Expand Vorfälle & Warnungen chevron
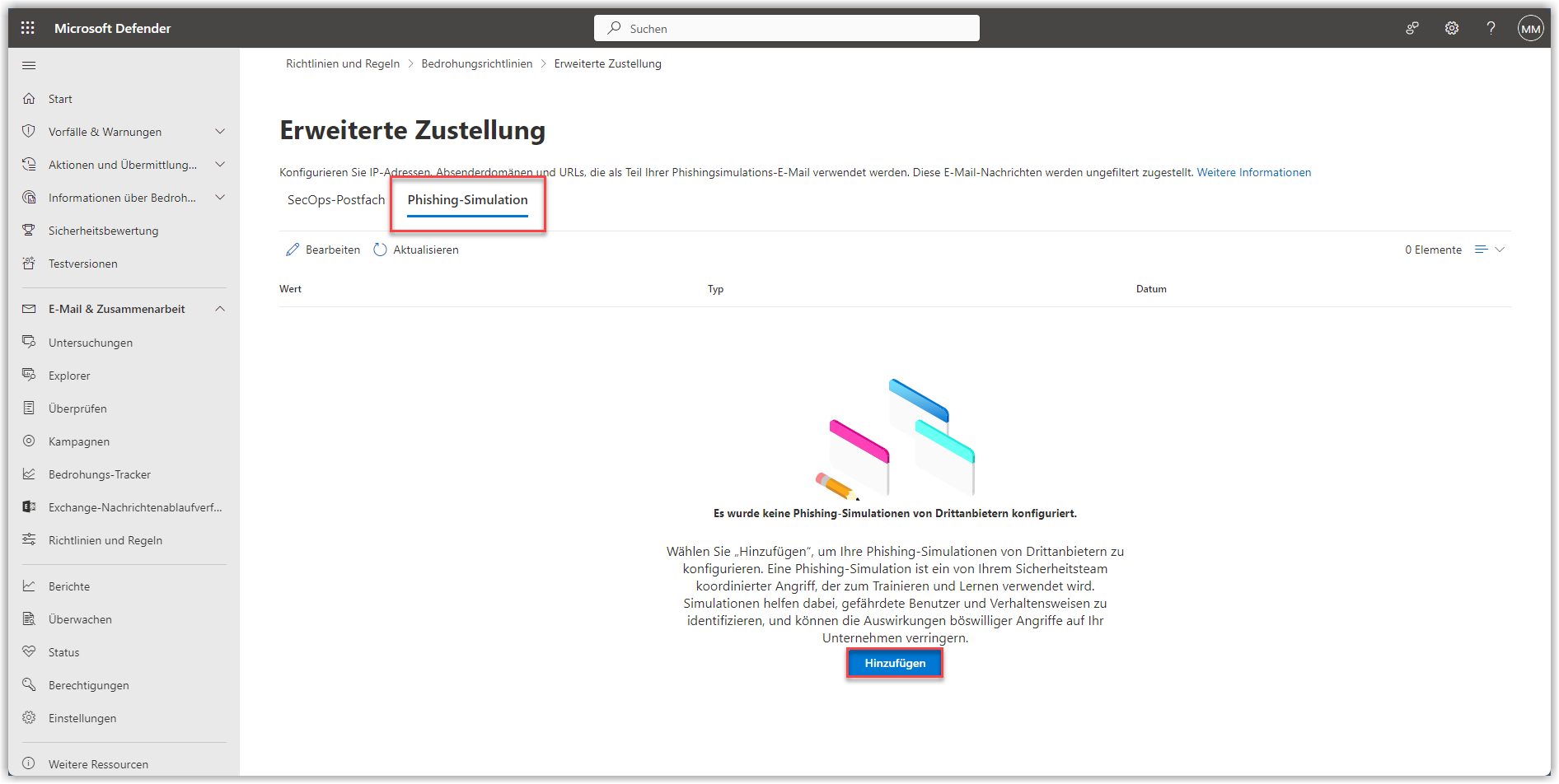Image resolution: width=1559 pixels, height=784 pixels. click(220, 132)
